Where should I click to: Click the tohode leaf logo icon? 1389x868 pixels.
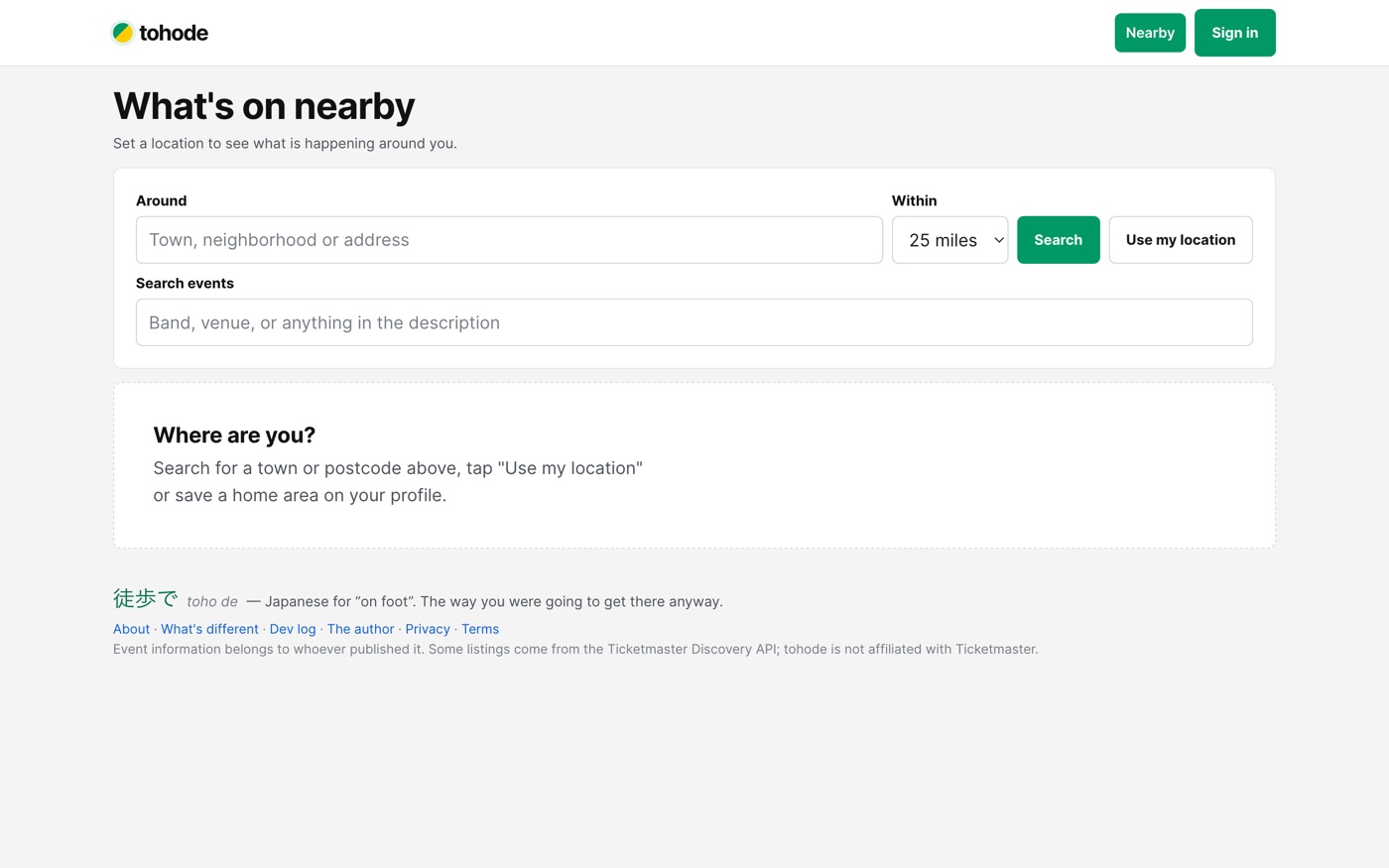pos(122,33)
